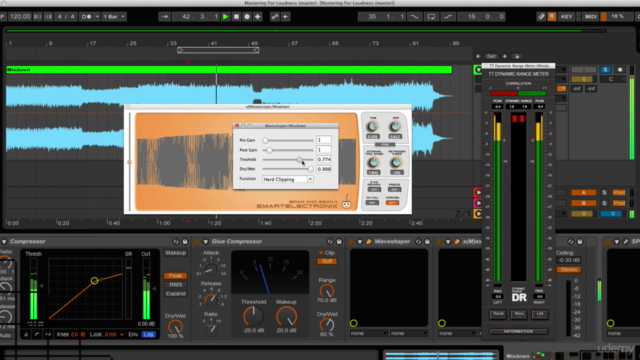The height and width of the screenshot is (360, 640).
Task: Click the A return track button
Action: point(583,192)
